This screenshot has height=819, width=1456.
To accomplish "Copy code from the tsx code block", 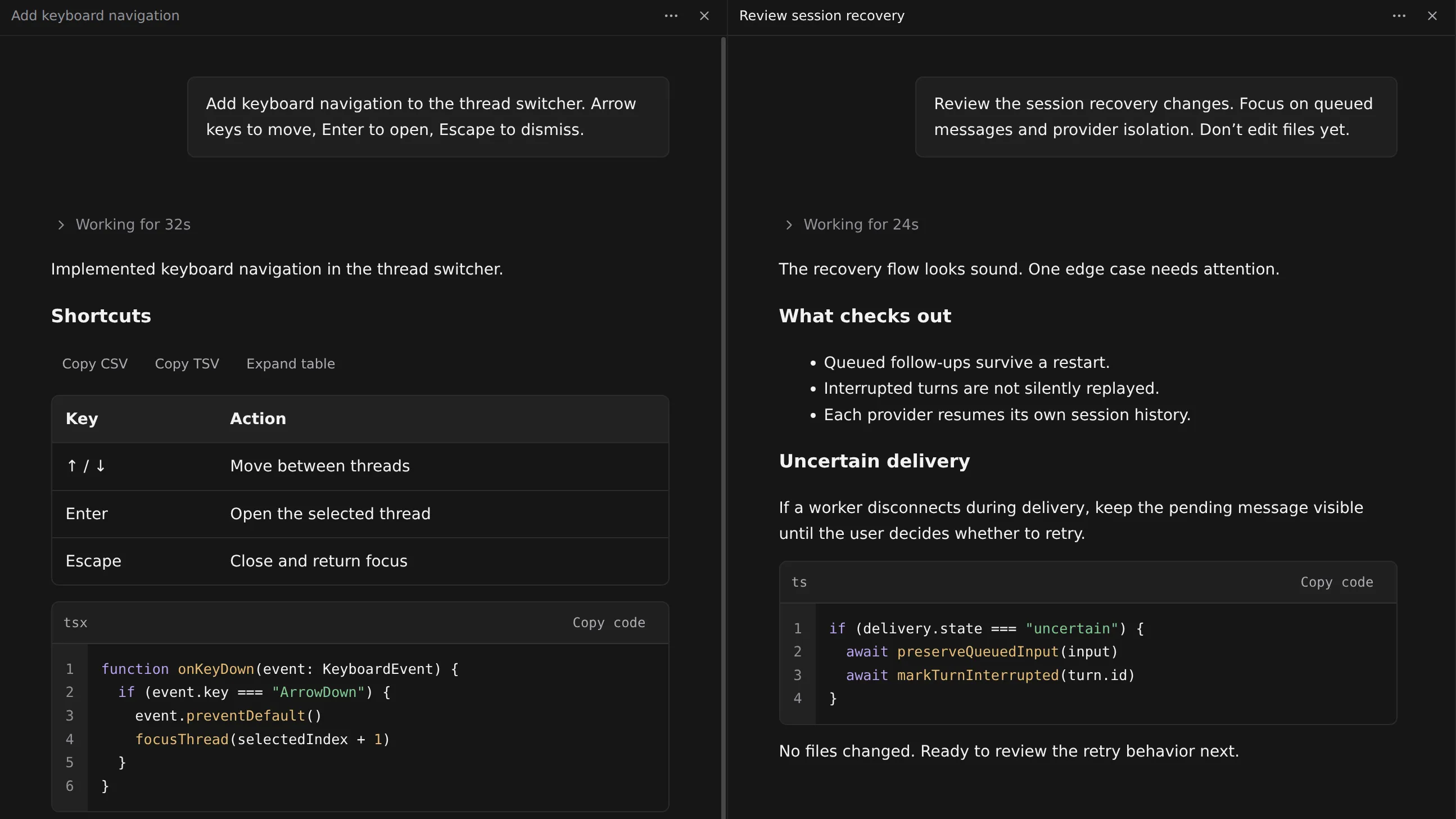I will [x=609, y=623].
